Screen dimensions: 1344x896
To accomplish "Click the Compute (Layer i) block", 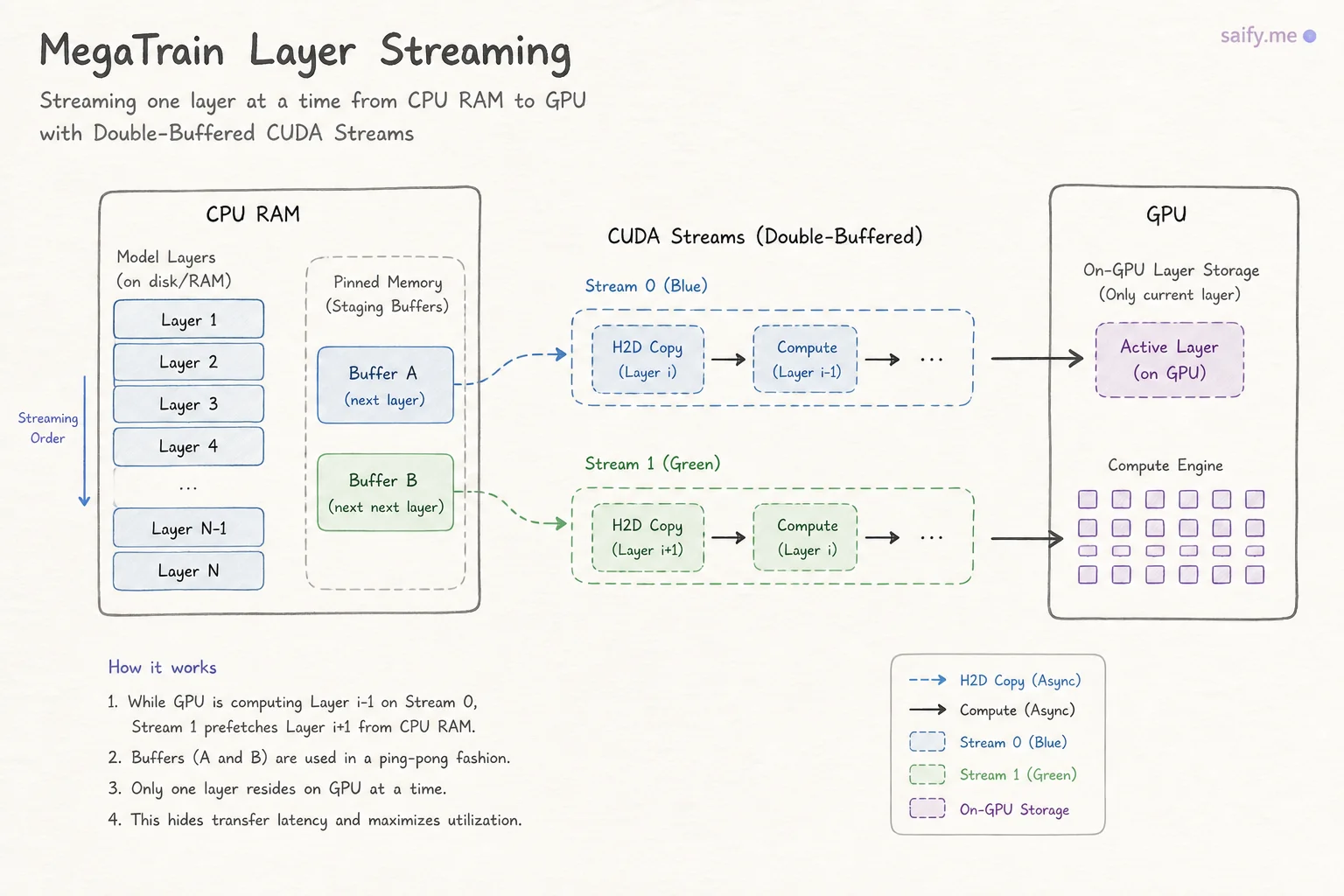I will (x=806, y=537).
